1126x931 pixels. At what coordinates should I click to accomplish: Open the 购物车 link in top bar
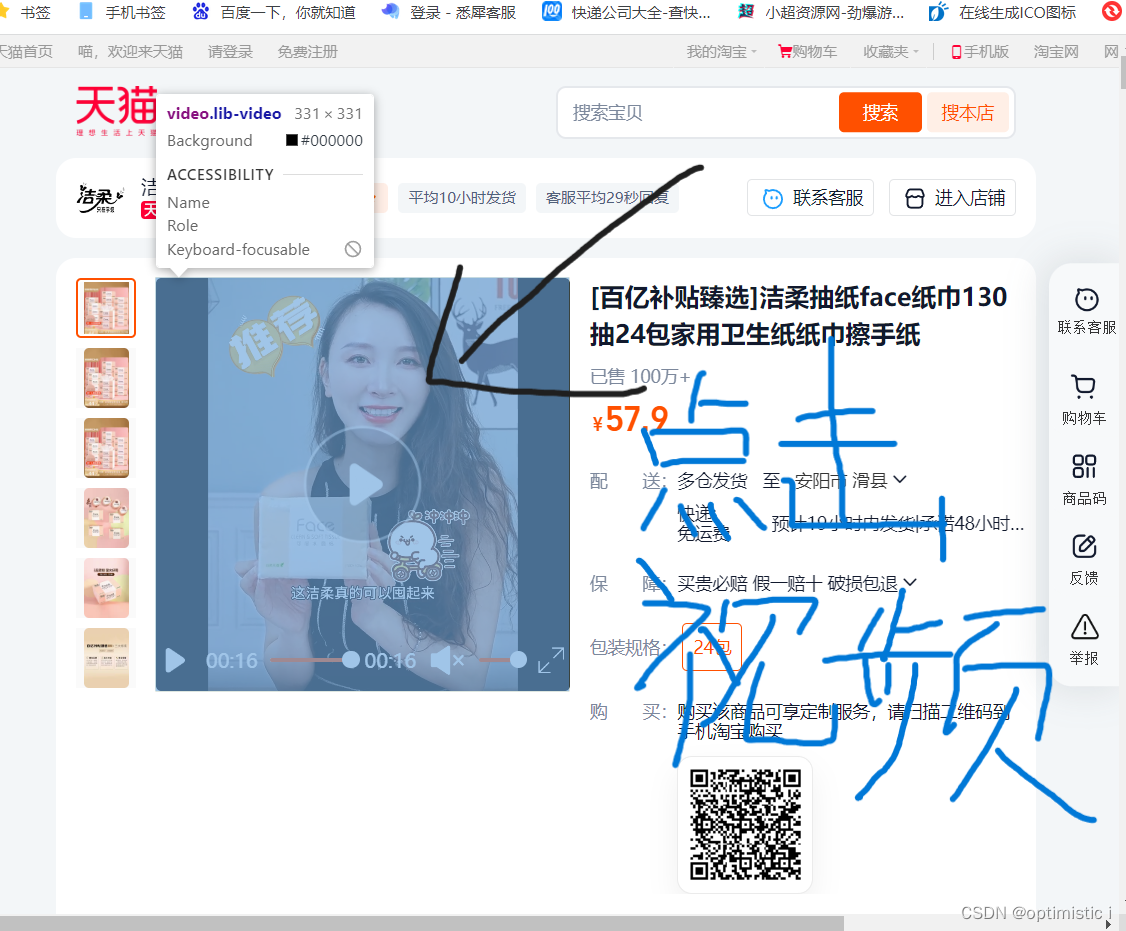pos(808,52)
